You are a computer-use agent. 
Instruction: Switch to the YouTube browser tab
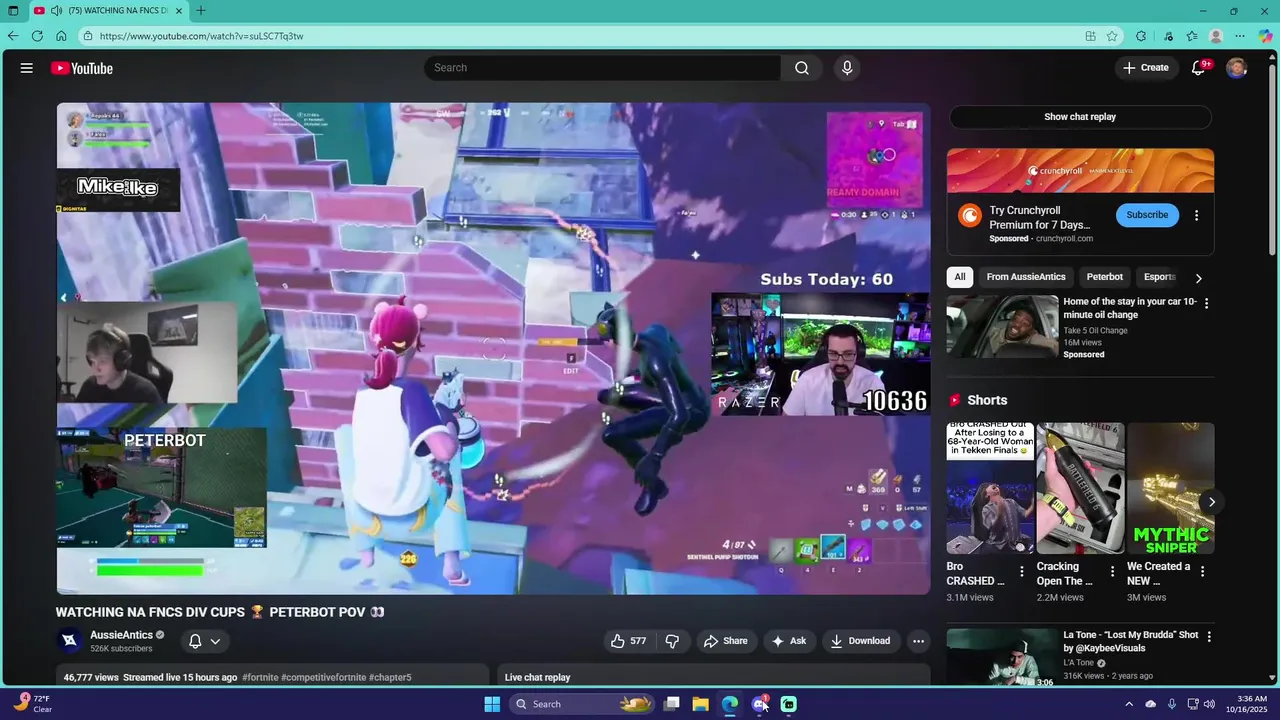point(107,11)
